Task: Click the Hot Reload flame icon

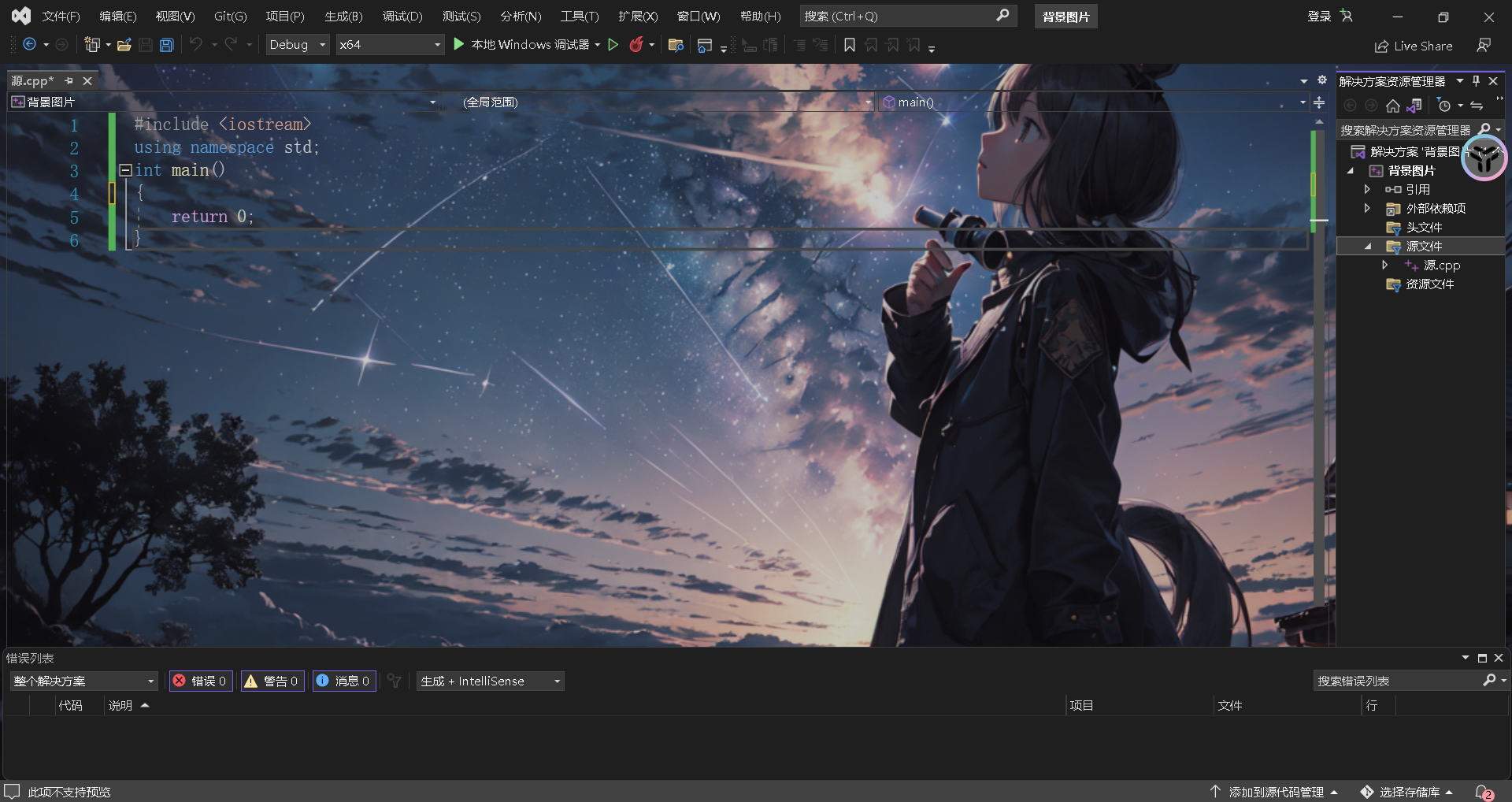Action: tap(636, 45)
